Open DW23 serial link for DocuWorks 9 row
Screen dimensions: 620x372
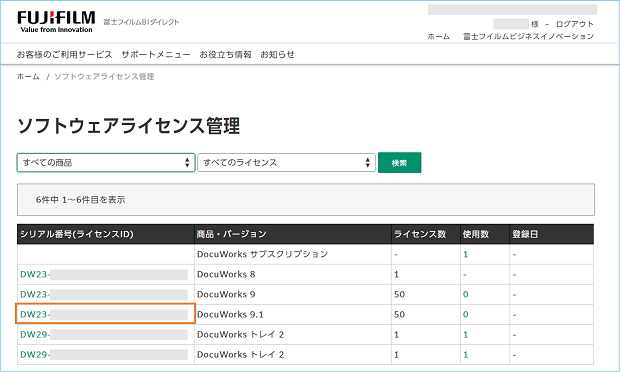[104, 295]
